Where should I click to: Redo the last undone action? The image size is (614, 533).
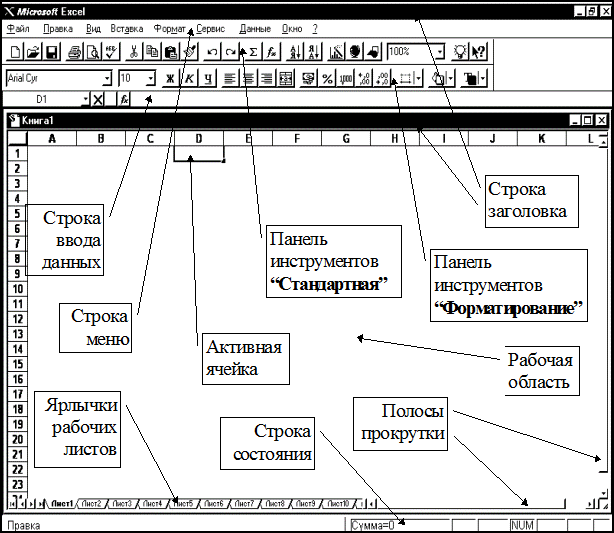tap(231, 52)
